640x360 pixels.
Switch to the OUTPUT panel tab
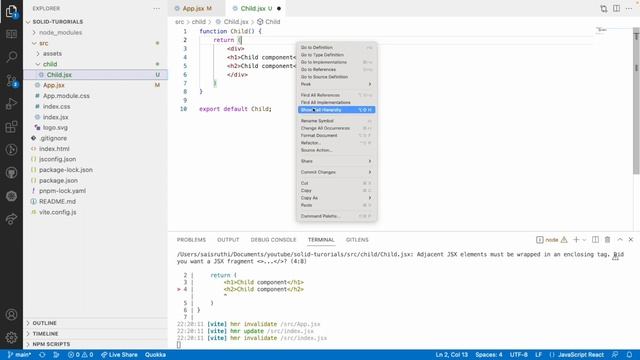pos(228,240)
